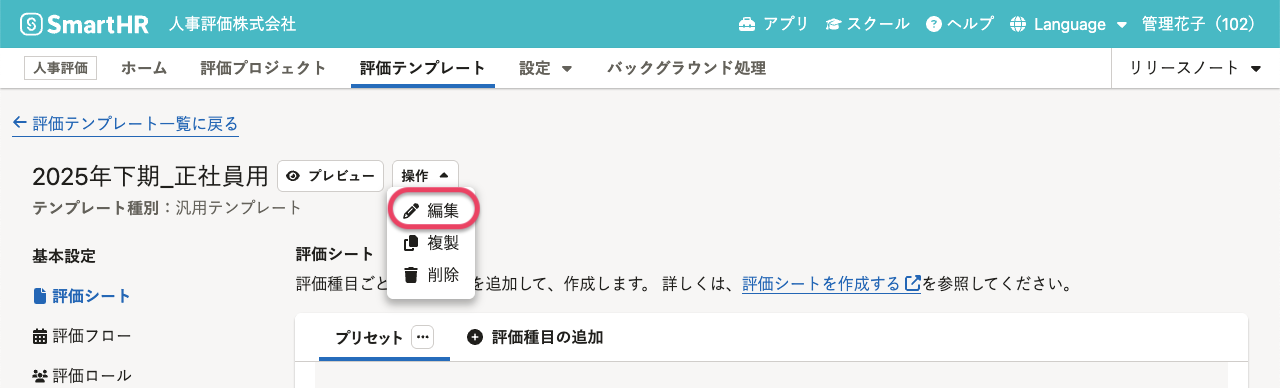1280x388 pixels.
Task: Switch to the 評価プロジェクト tab
Action: point(263,68)
